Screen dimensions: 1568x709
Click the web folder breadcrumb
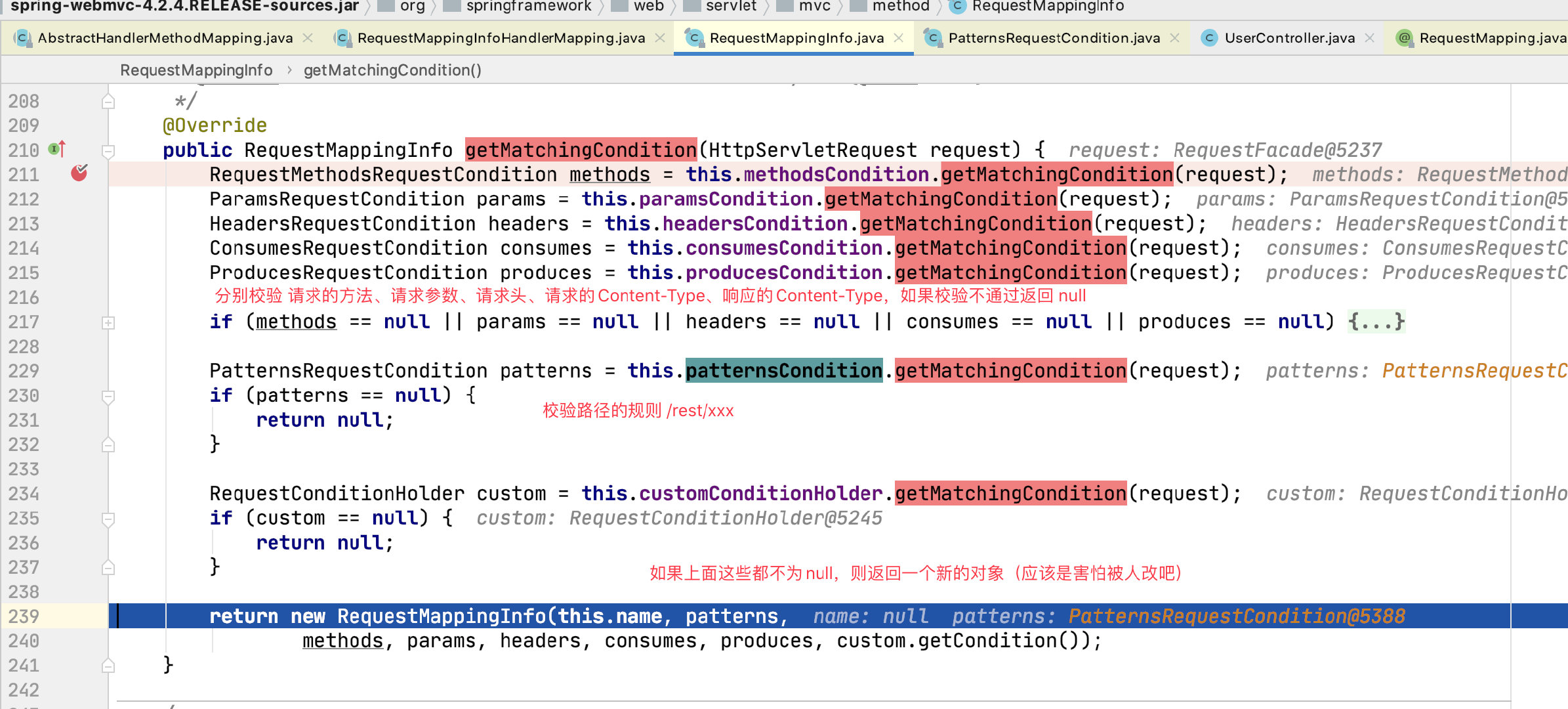coord(638,6)
